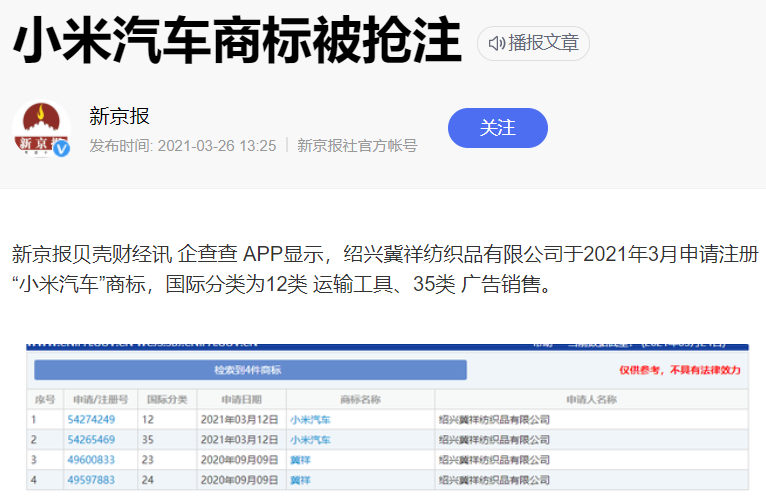
Task: Click 小米汽车 trademark in row 1
Action: pos(310,419)
